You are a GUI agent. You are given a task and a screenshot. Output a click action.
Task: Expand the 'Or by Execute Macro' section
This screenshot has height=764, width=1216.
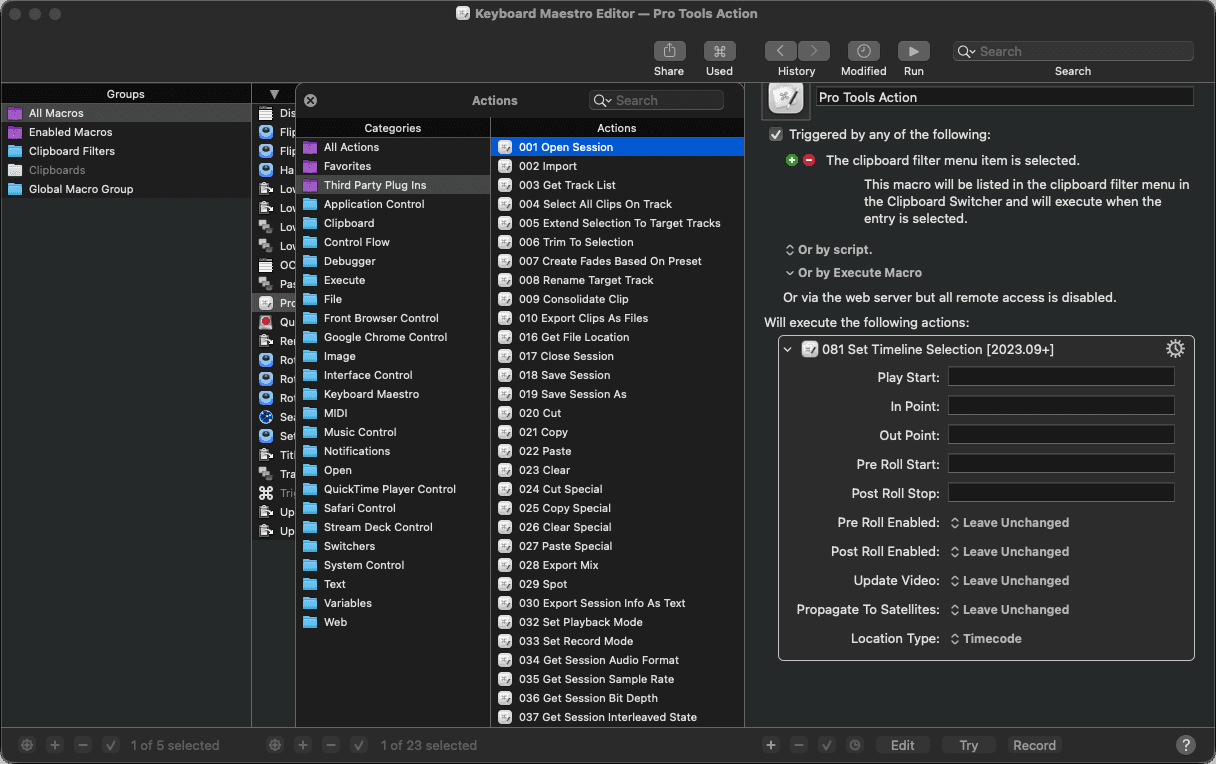pos(853,272)
